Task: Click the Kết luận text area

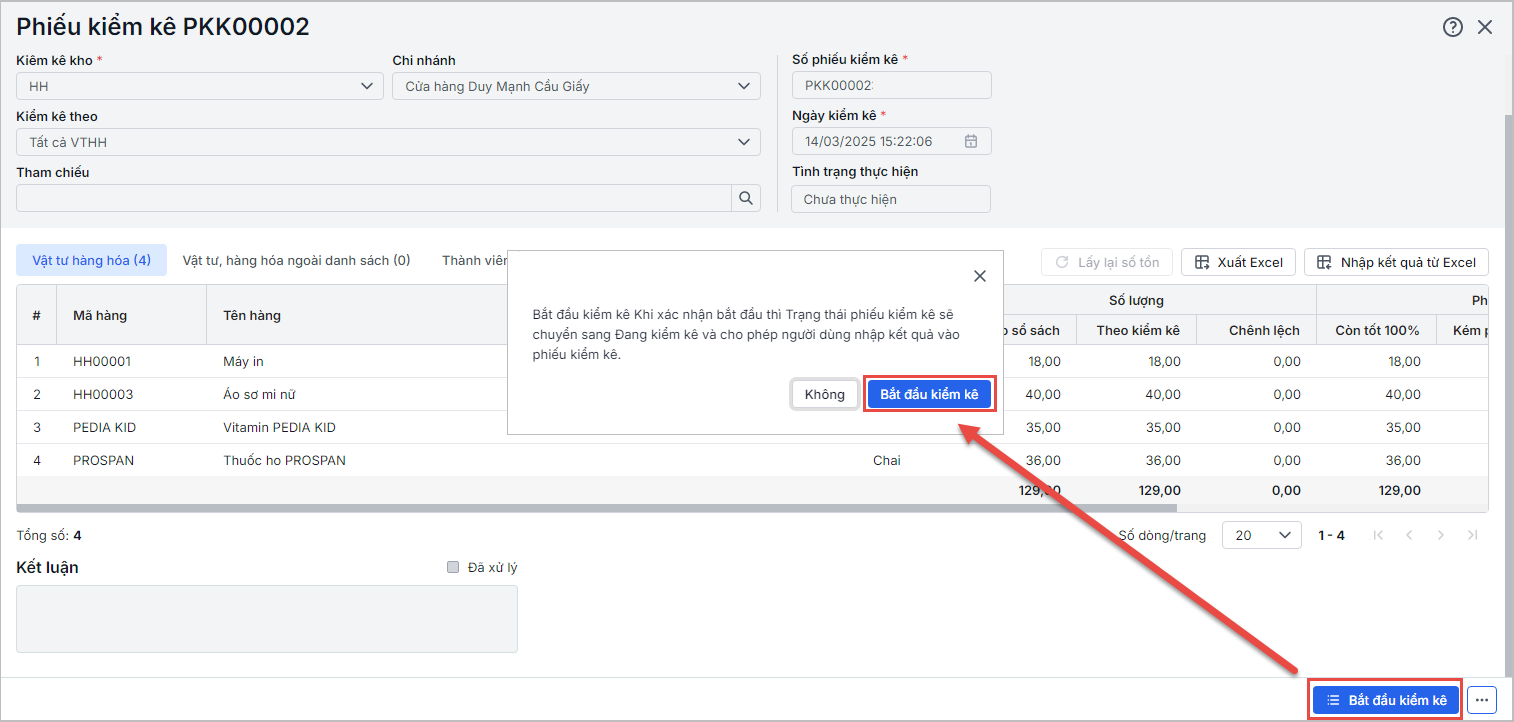Action: [x=267, y=619]
